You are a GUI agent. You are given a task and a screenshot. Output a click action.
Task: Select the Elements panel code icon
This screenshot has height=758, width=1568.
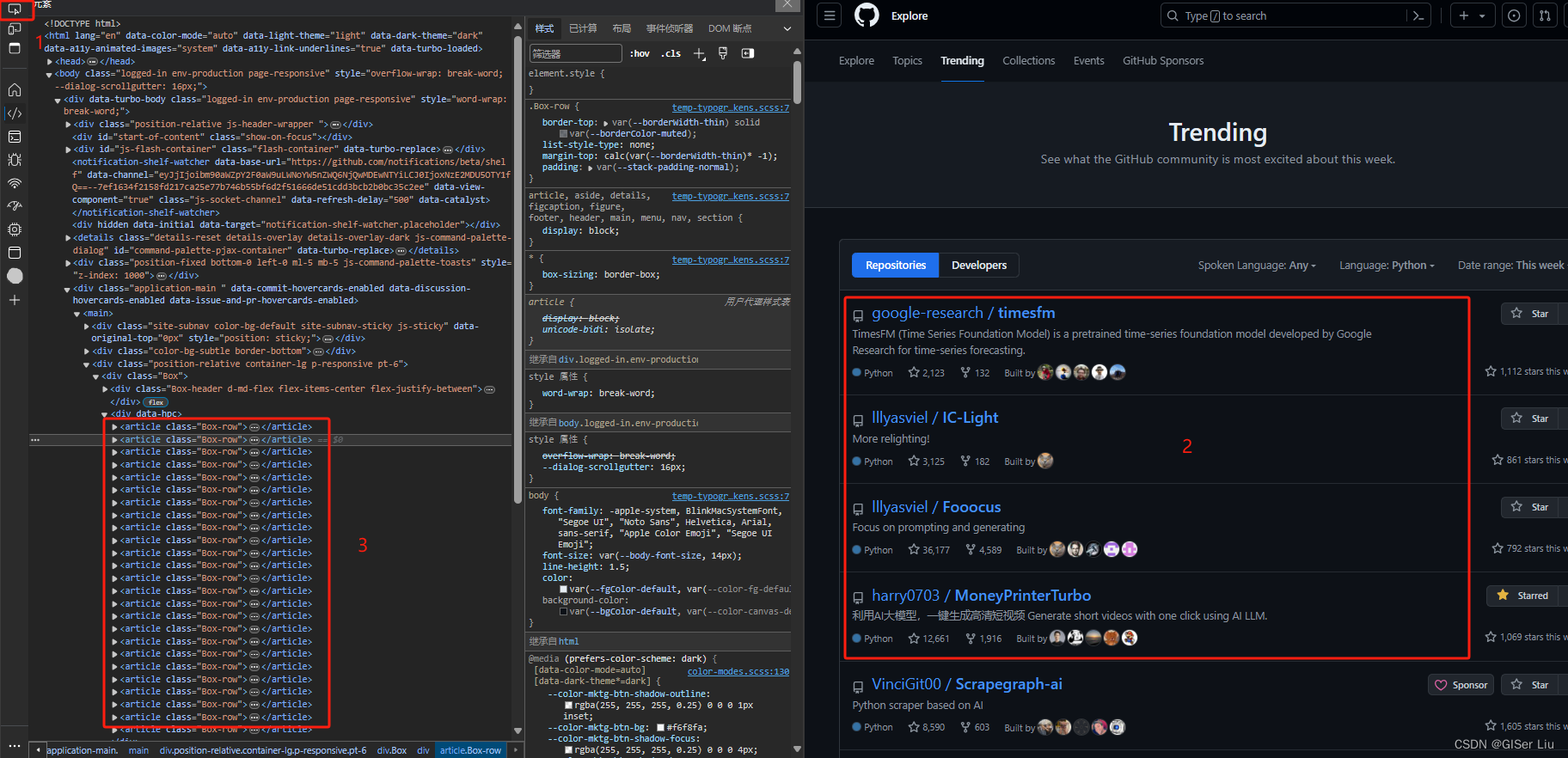(15, 113)
